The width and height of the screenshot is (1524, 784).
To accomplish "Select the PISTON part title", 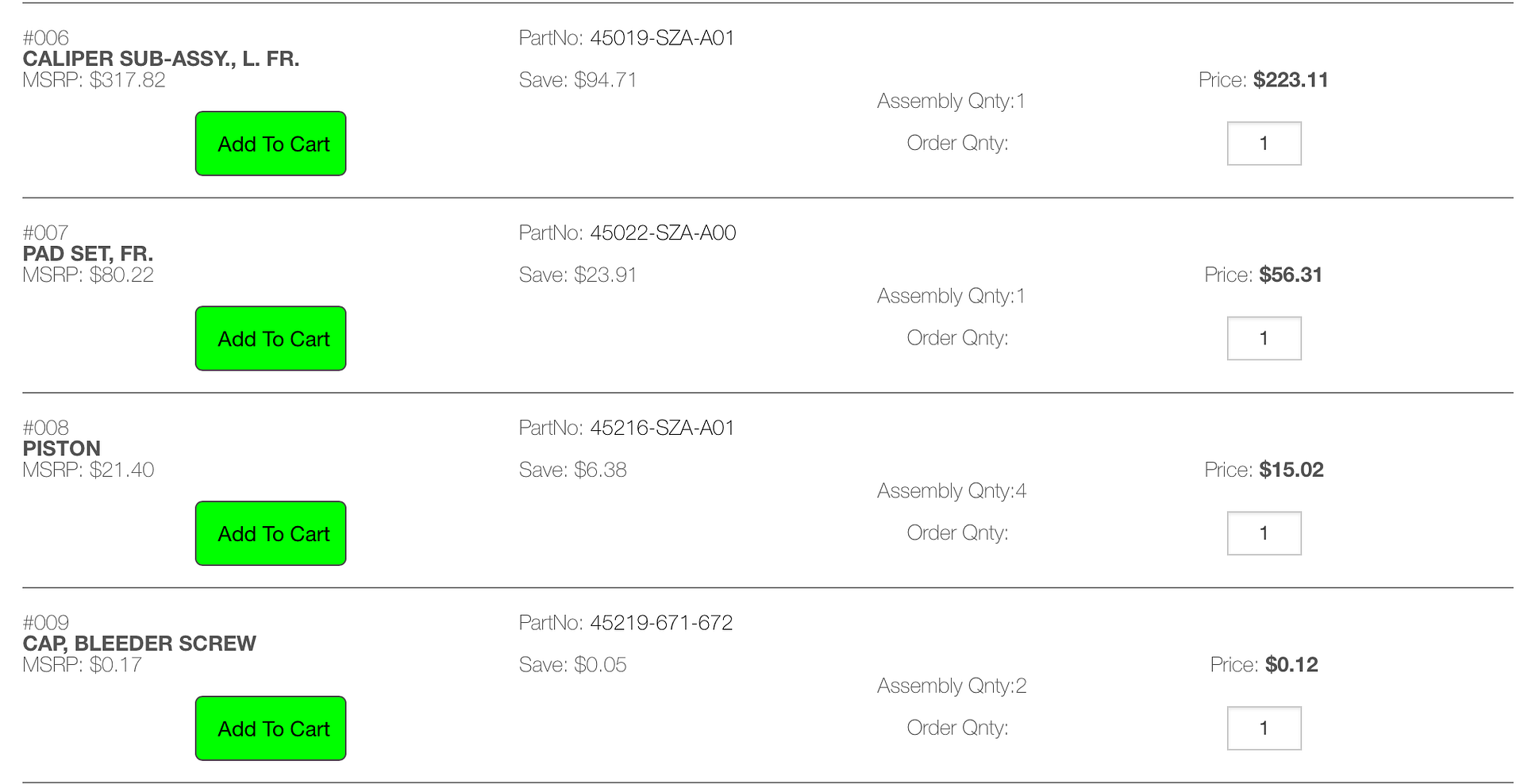I will (62, 448).
